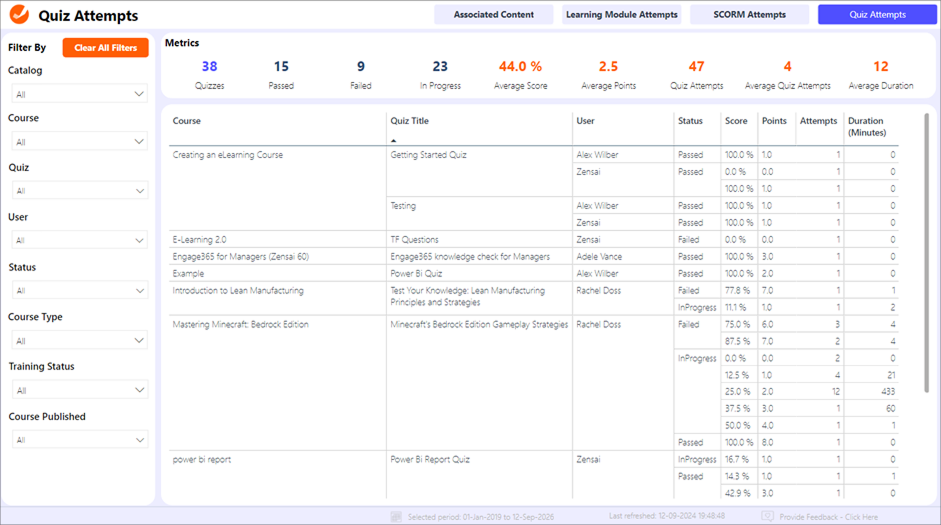
Task: Open the SCORM Attempts tab
Action: (x=749, y=15)
